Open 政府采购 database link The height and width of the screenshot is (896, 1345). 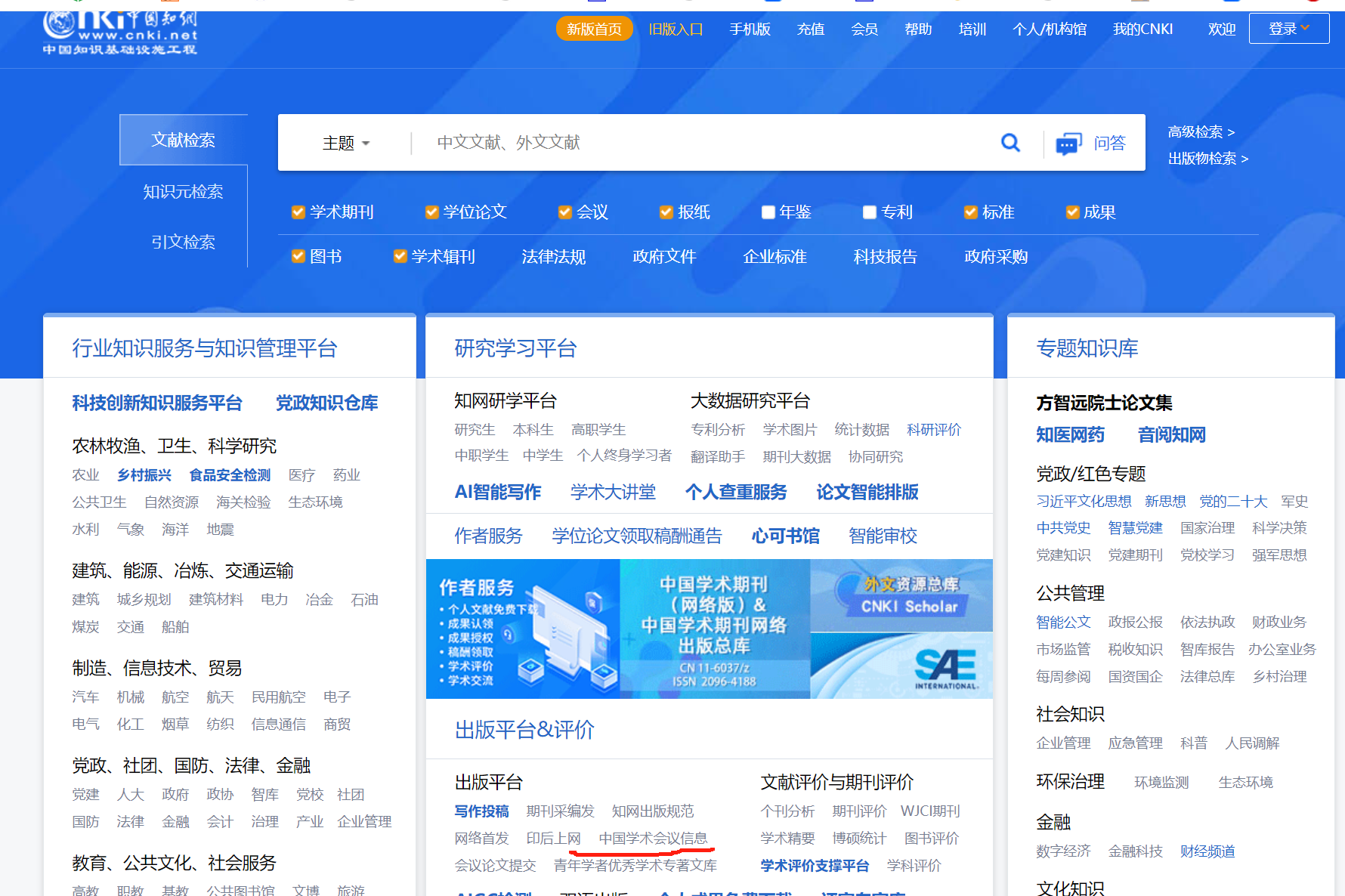click(996, 256)
